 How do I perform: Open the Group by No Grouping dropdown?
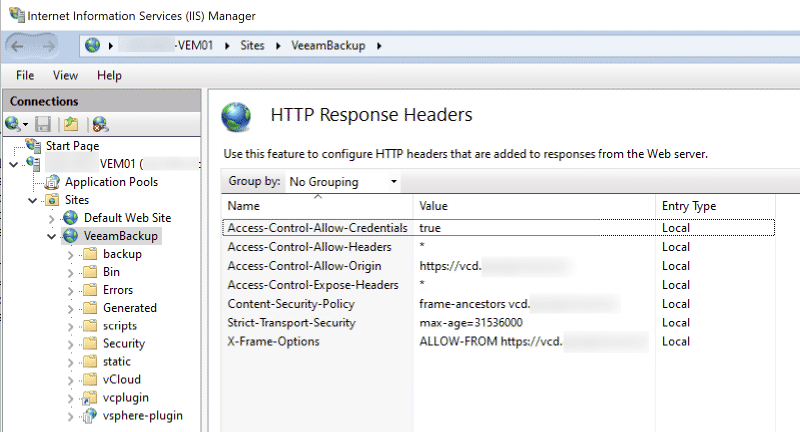[x=343, y=182]
